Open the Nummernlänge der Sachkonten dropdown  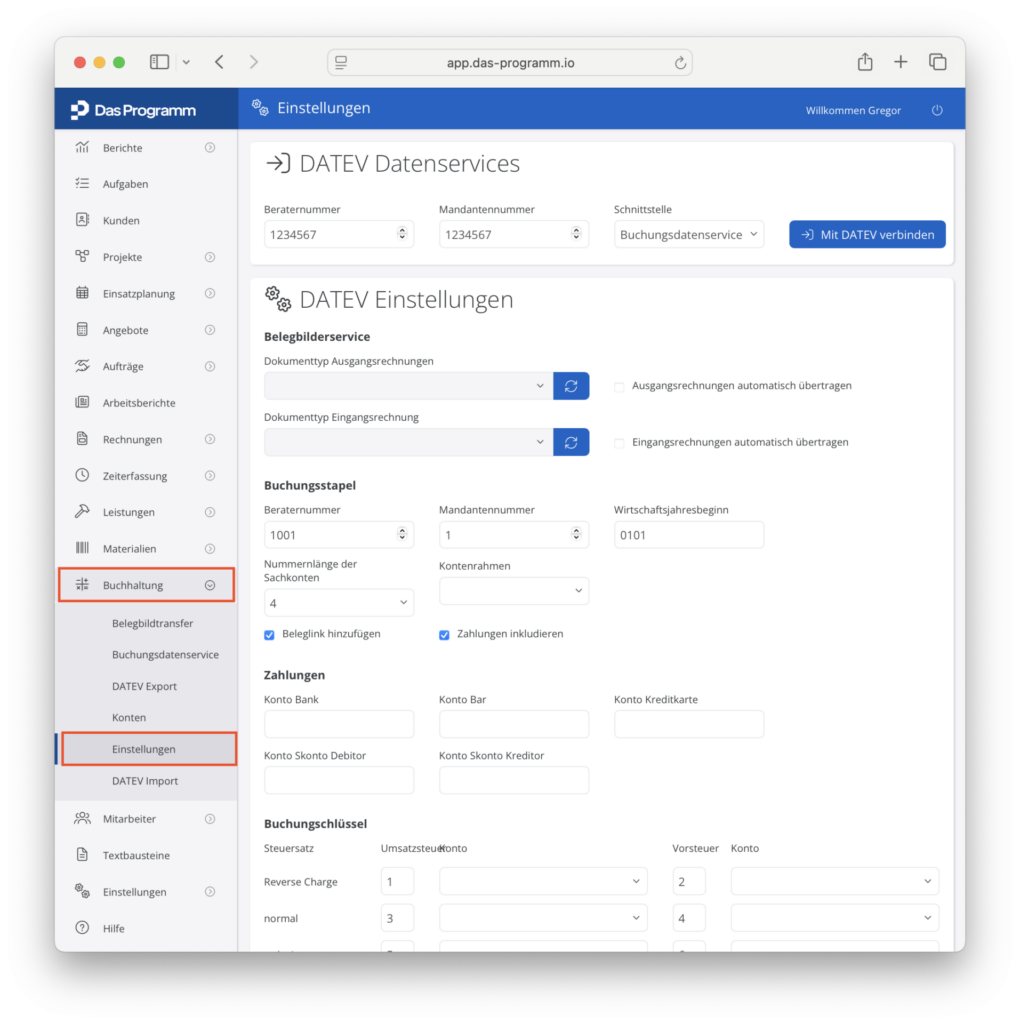339,602
